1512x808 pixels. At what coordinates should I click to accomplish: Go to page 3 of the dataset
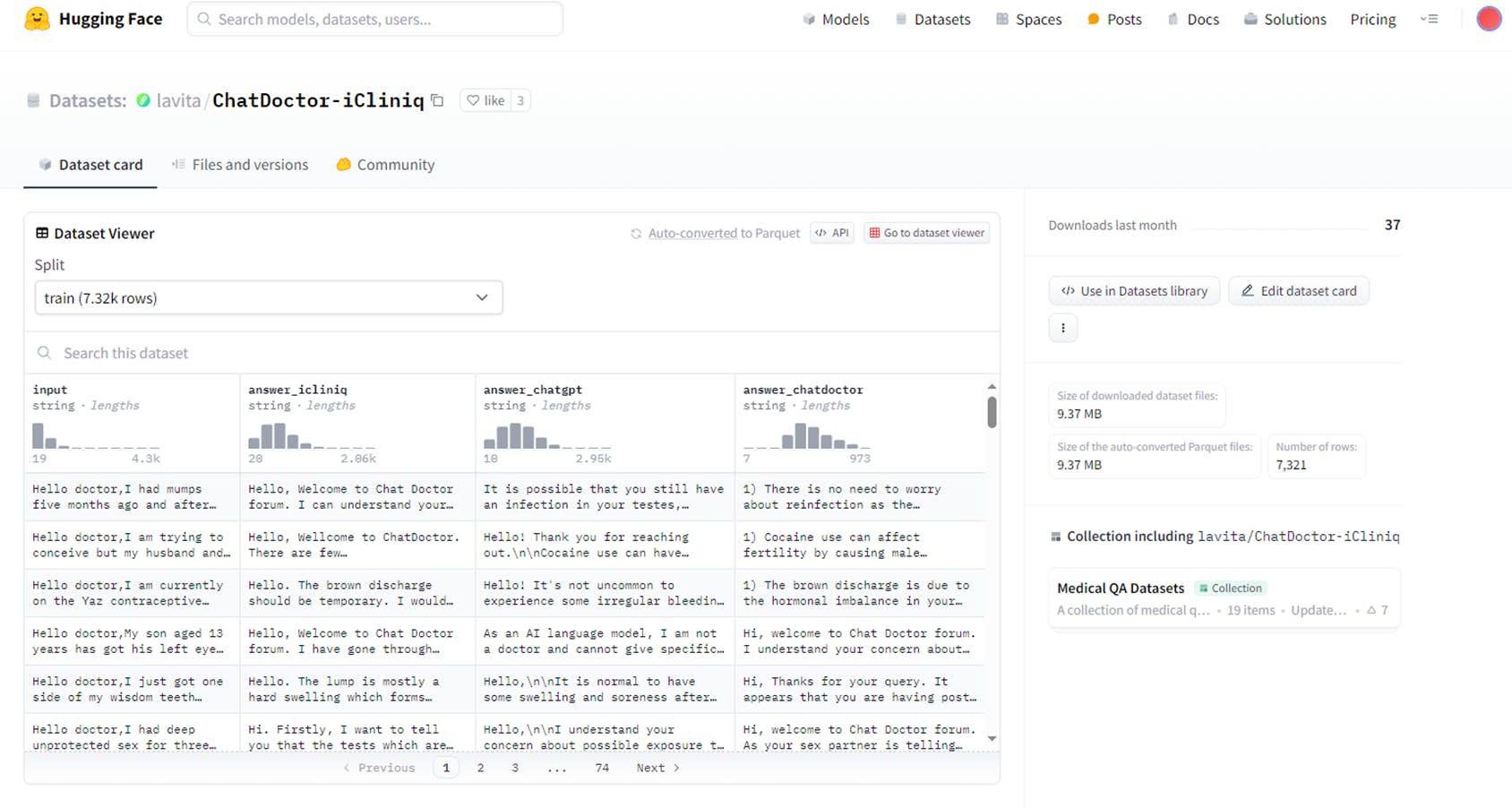515,768
